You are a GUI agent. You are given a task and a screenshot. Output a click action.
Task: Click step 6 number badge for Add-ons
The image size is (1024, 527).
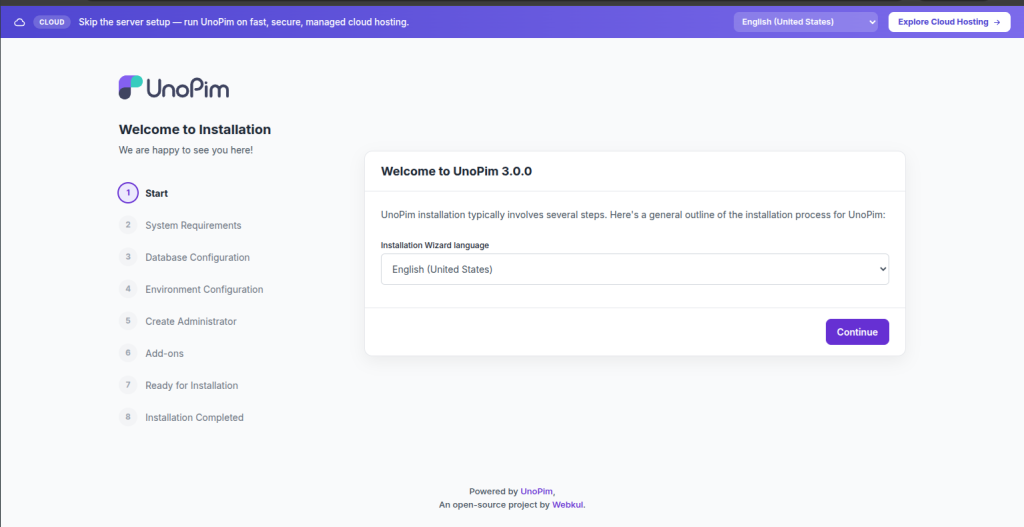pyautogui.click(x=128, y=353)
